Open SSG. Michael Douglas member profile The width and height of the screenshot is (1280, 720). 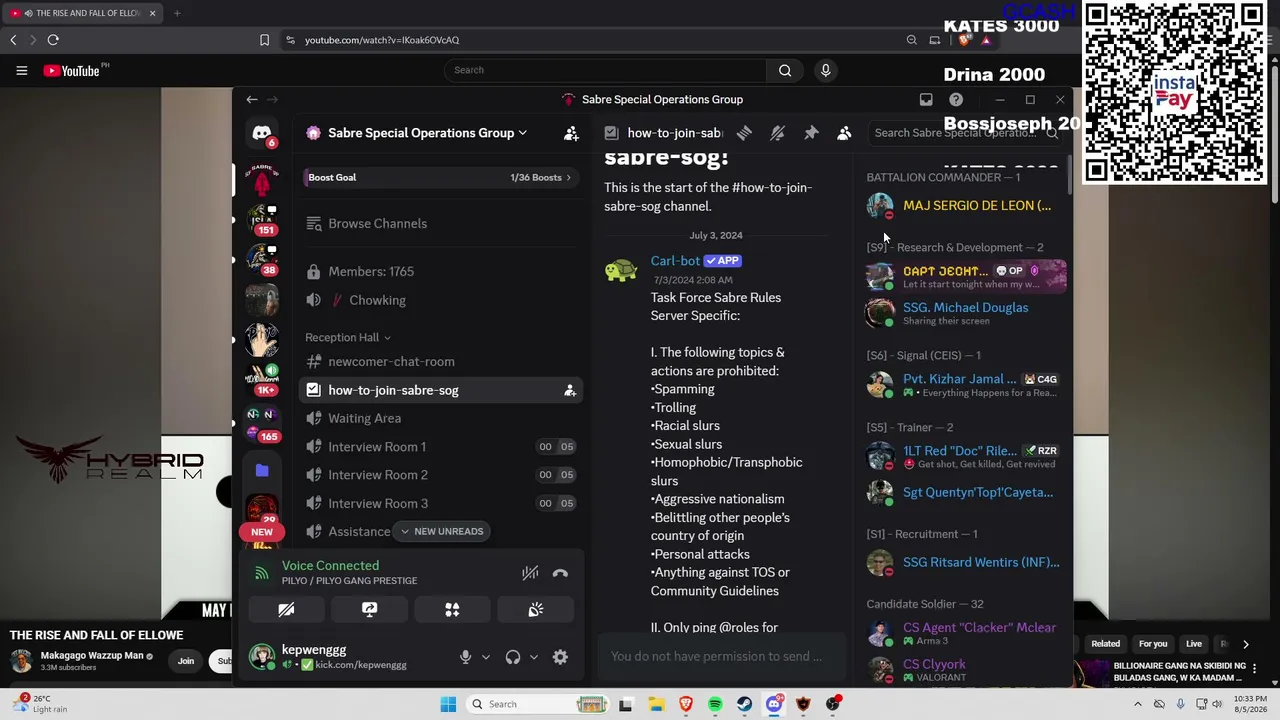[965, 313]
